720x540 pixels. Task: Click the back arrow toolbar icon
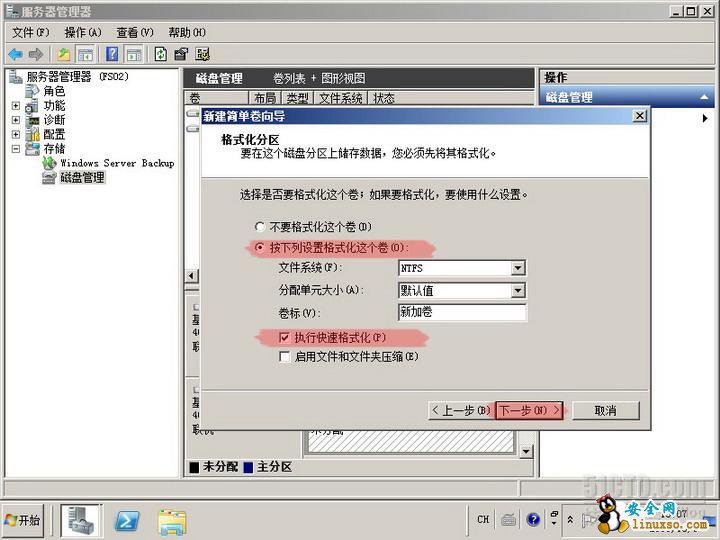(x=15, y=54)
